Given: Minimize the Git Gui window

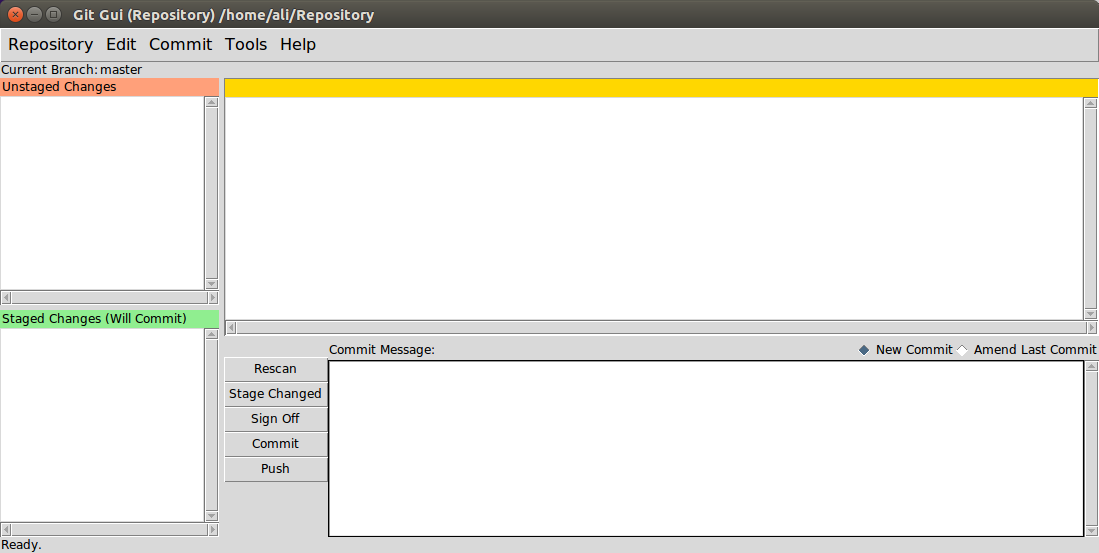Looking at the screenshot, I should pyautogui.click(x=34, y=14).
